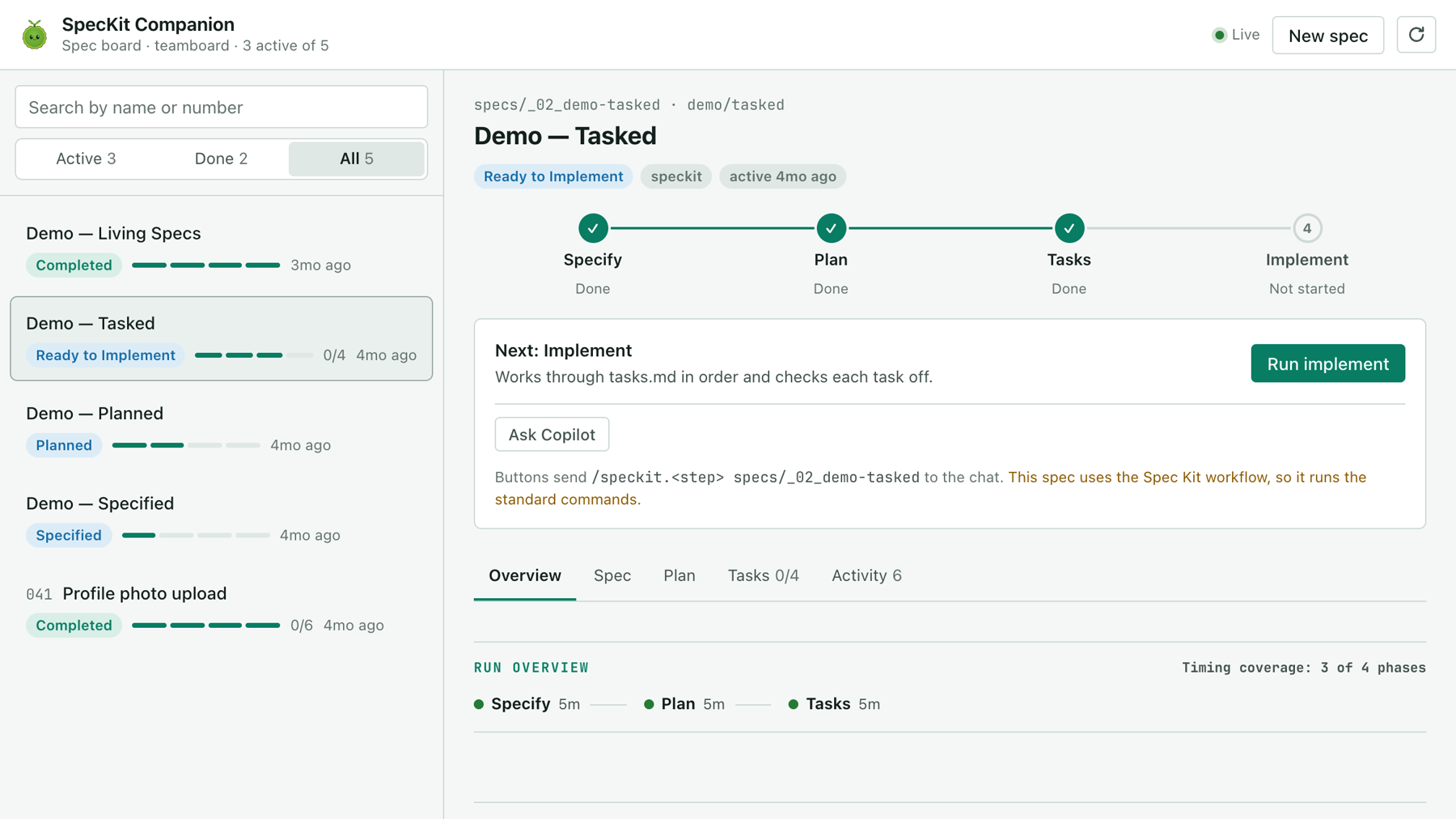Click the Specify green dot in run overview
The image size is (1456, 819).
coord(479,704)
